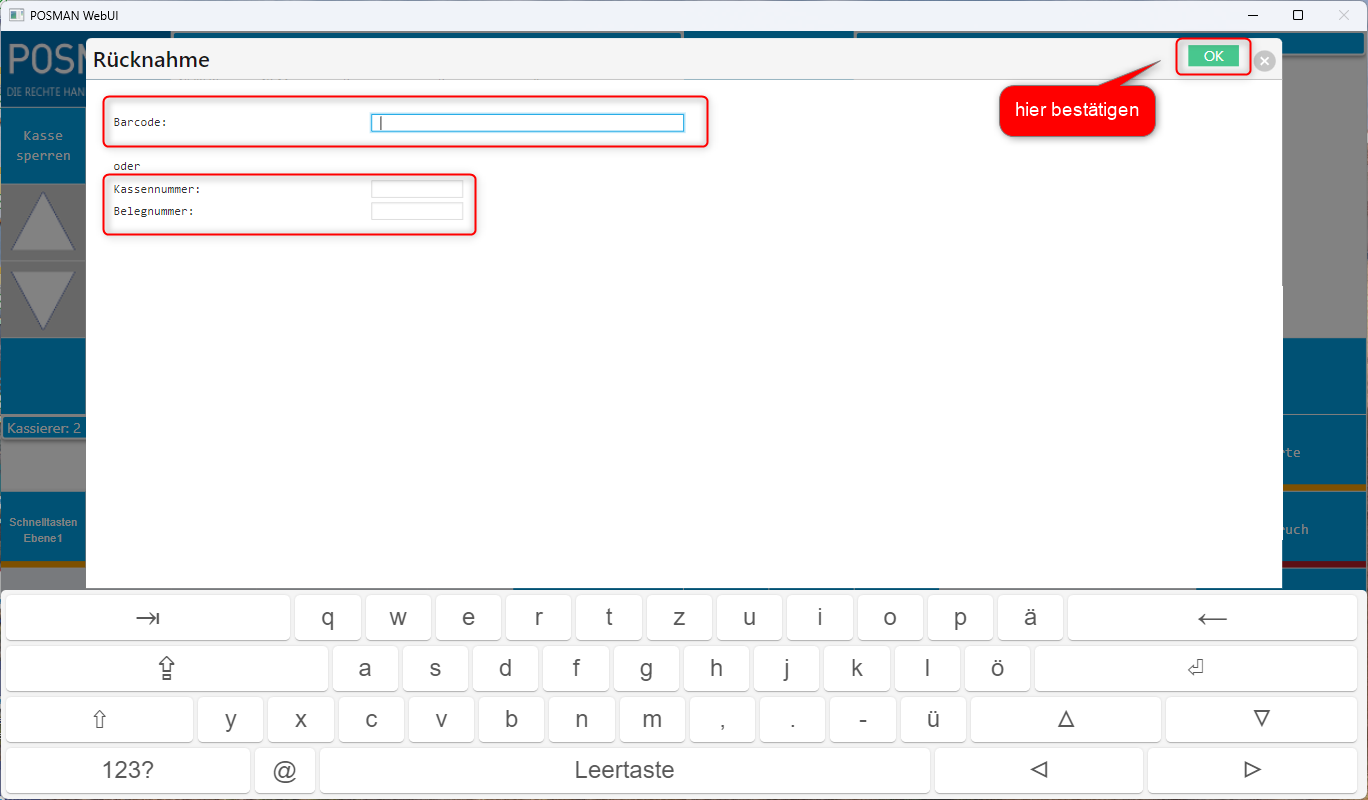1368x800 pixels.
Task: Switch keyboard to 123? number layout
Action: pos(128,770)
